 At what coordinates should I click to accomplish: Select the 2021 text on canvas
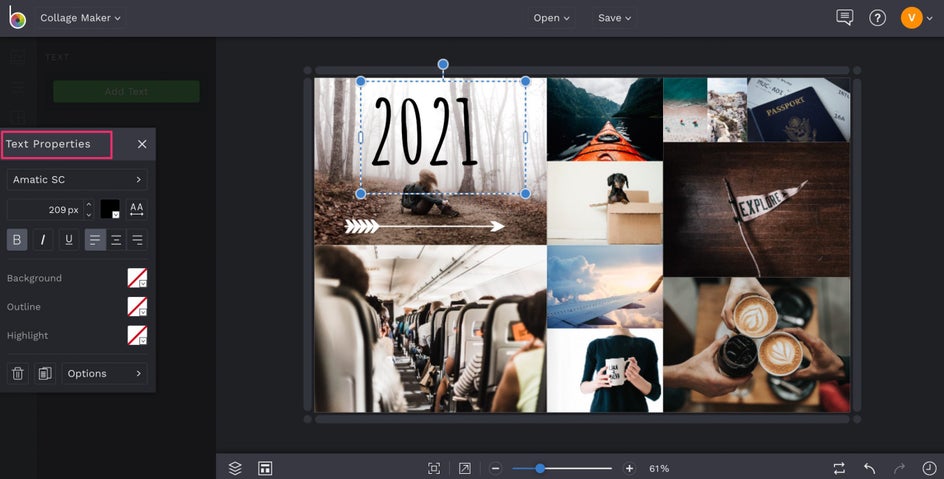[425, 132]
